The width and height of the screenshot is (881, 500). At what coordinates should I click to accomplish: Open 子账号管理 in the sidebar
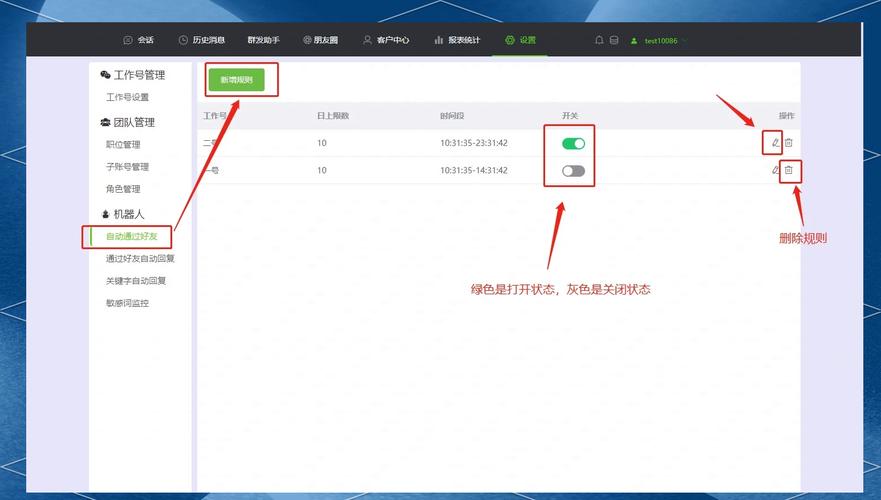[128, 167]
